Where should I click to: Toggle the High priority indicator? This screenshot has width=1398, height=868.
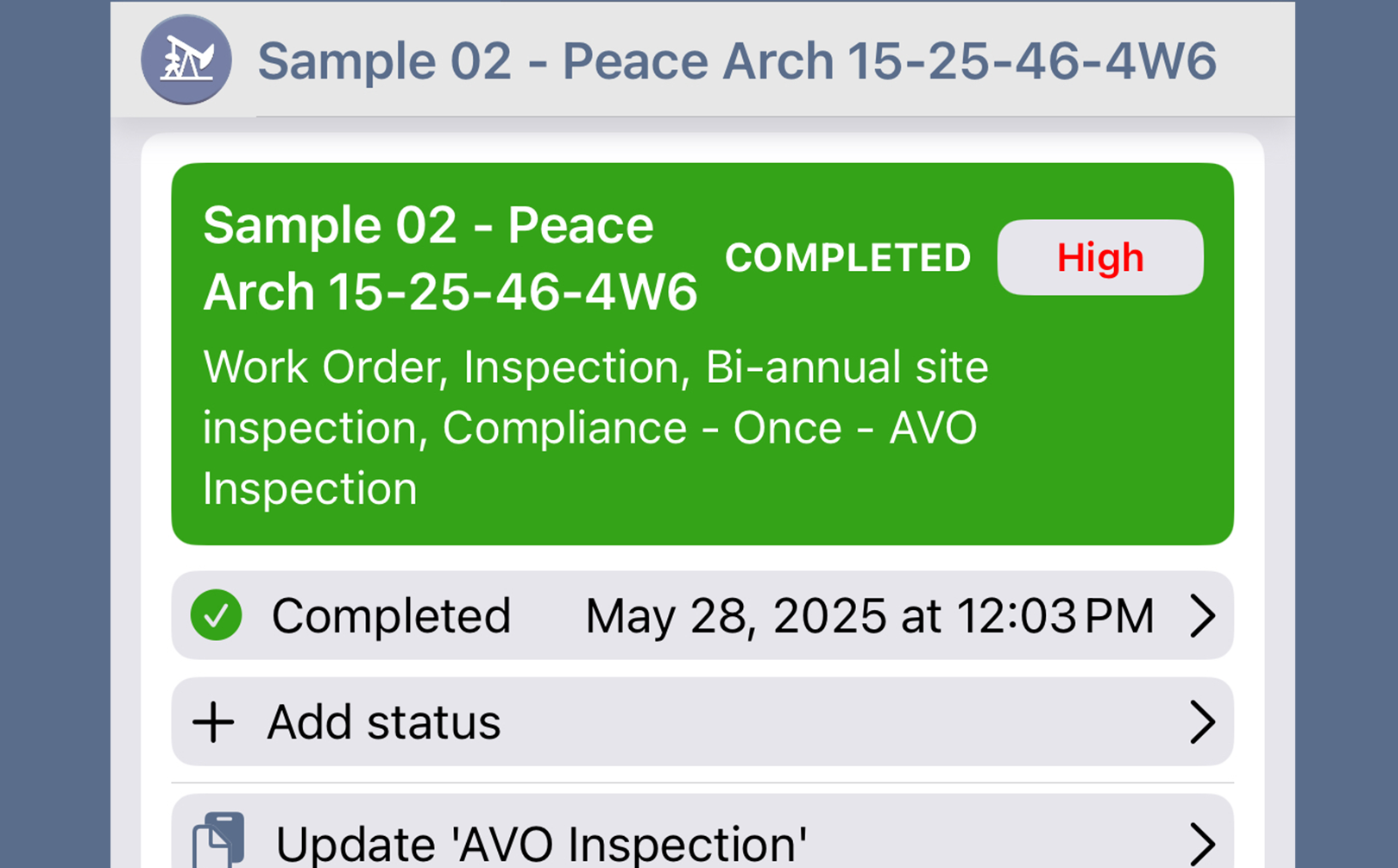[1099, 257]
